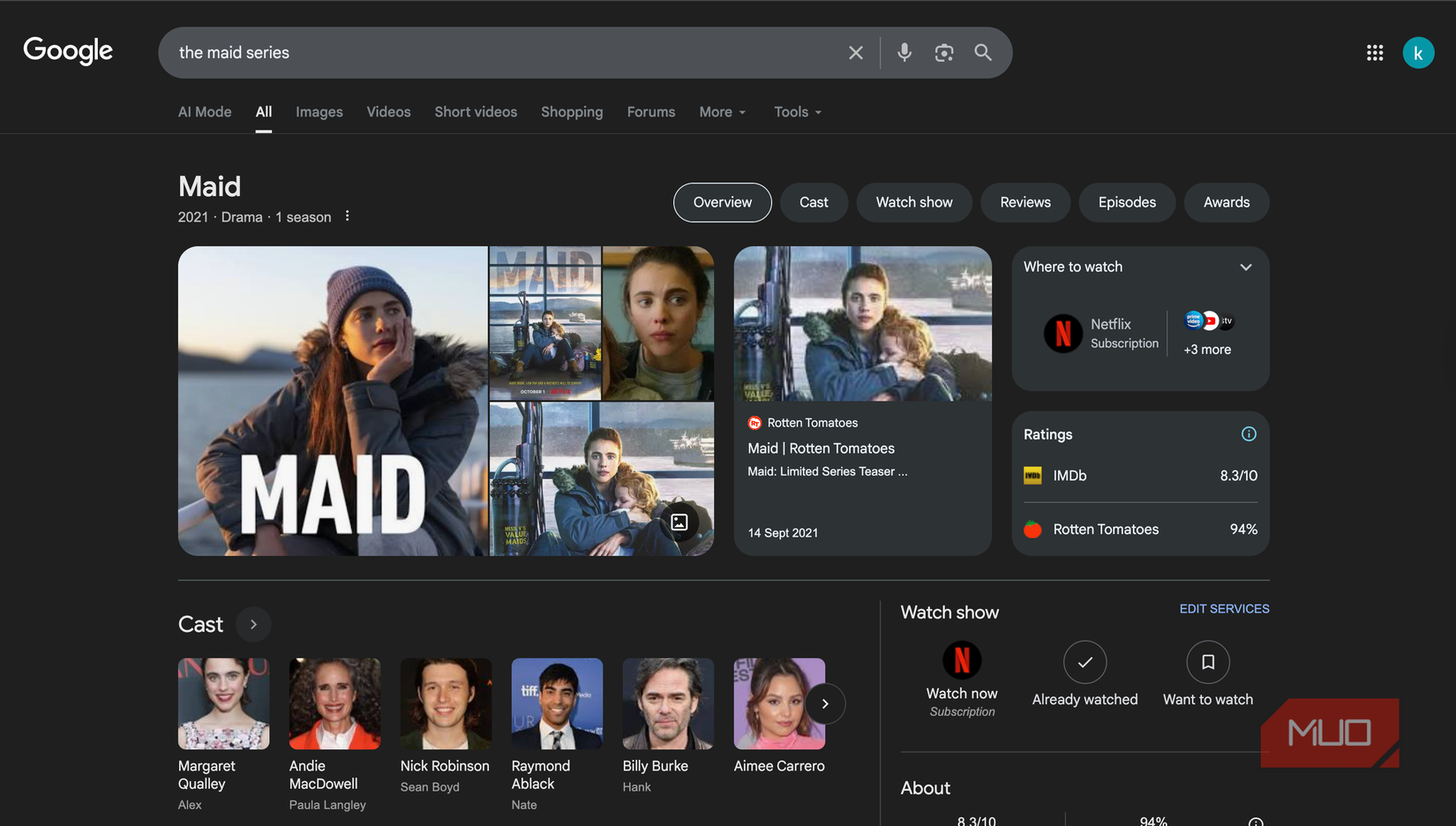The width and height of the screenshot is (1456, 826).
Task: Clear the search box text
Action: click(855, 53)
